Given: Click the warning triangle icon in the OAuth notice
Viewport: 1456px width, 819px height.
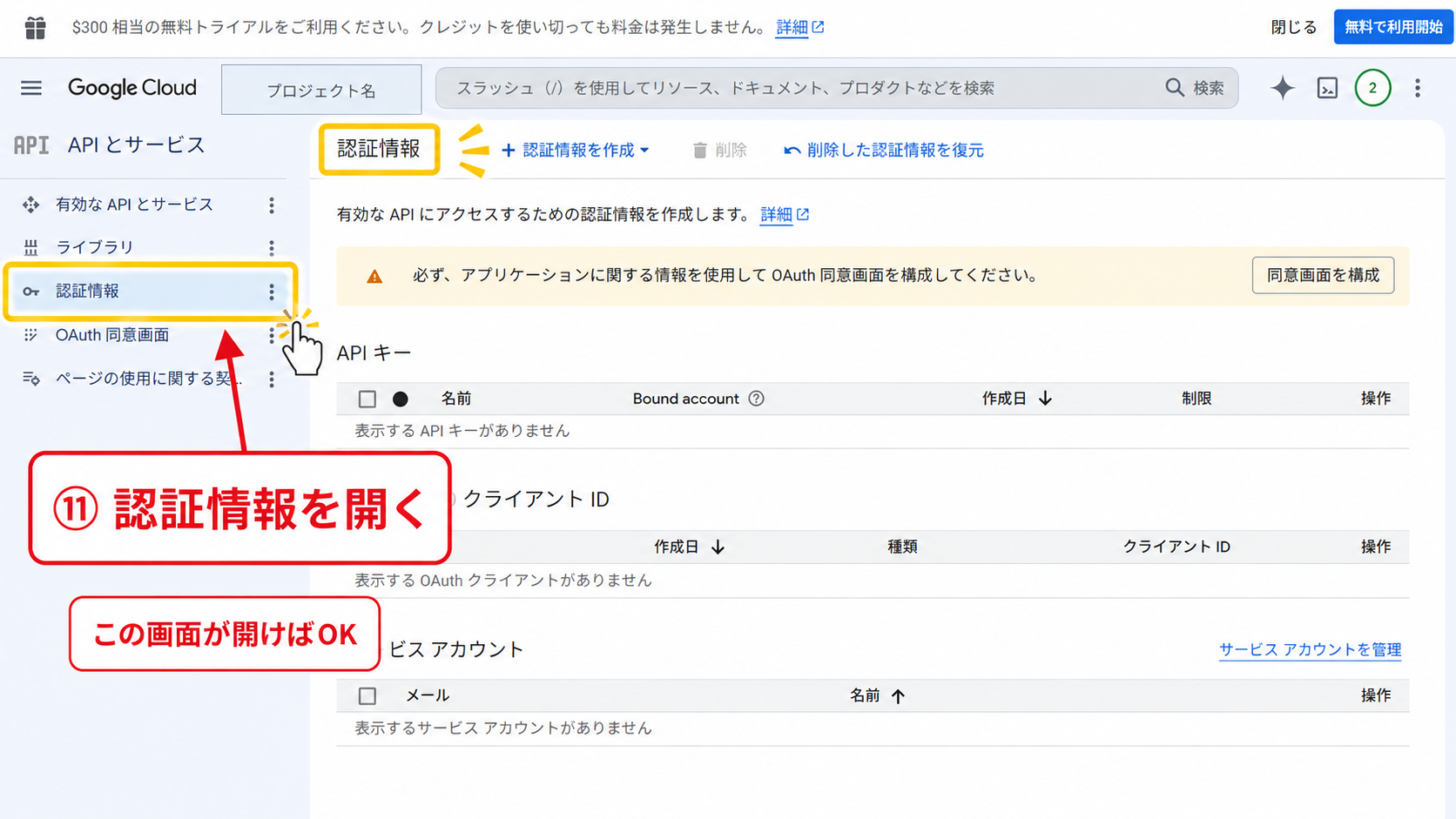Looking at the screenshot, I should [x=374, y=277].
